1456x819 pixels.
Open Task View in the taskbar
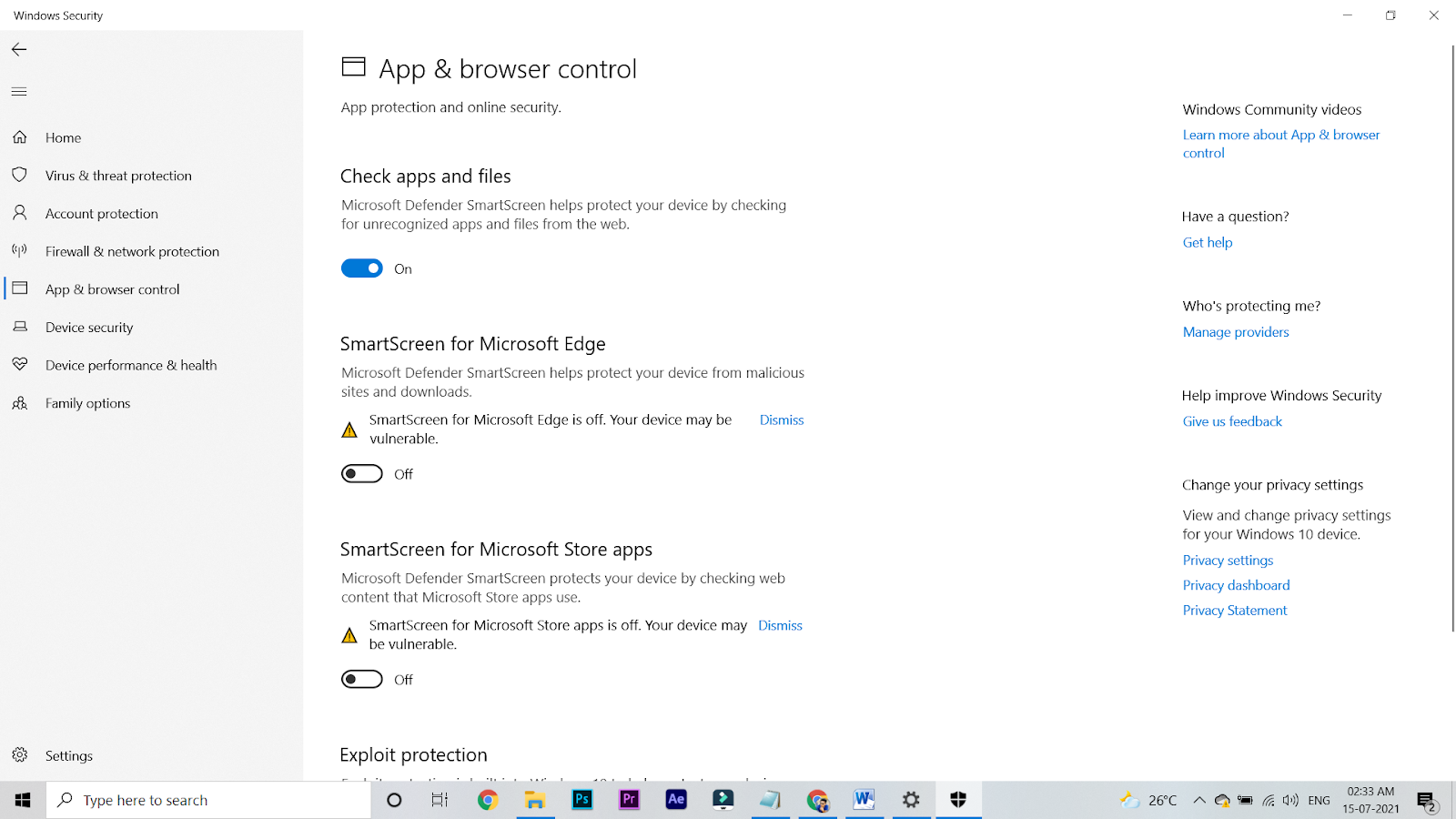click(x=440, y=800)
